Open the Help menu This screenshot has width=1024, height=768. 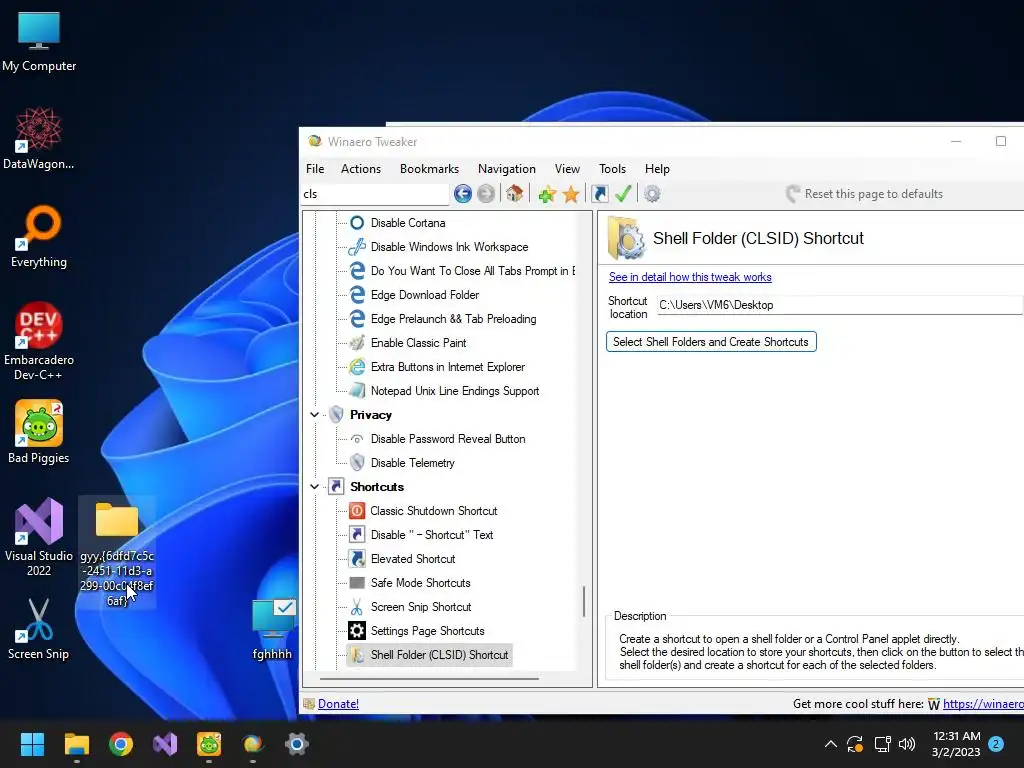click(x=657, y=168)
